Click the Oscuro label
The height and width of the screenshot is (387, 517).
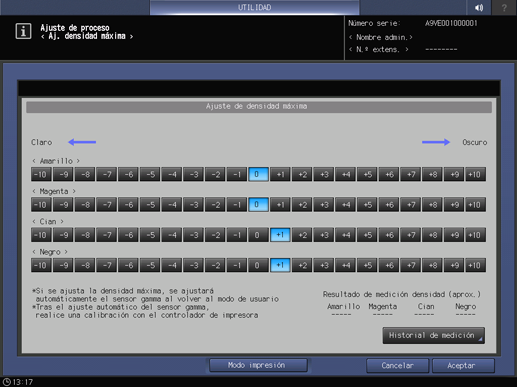coord(475,142)
